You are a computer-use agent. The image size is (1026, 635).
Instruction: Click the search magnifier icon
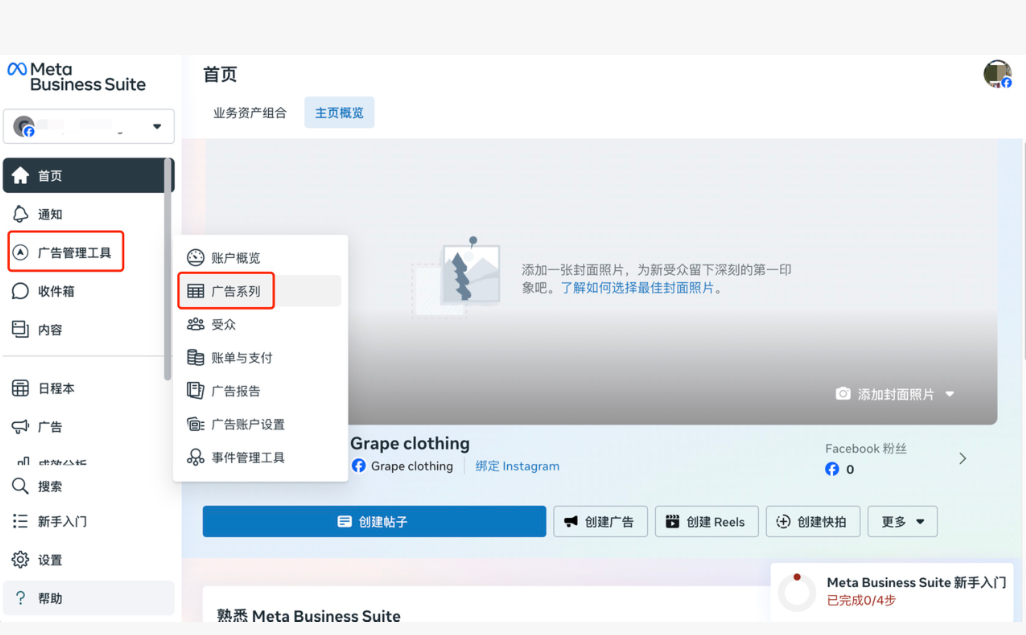[20, 486]
